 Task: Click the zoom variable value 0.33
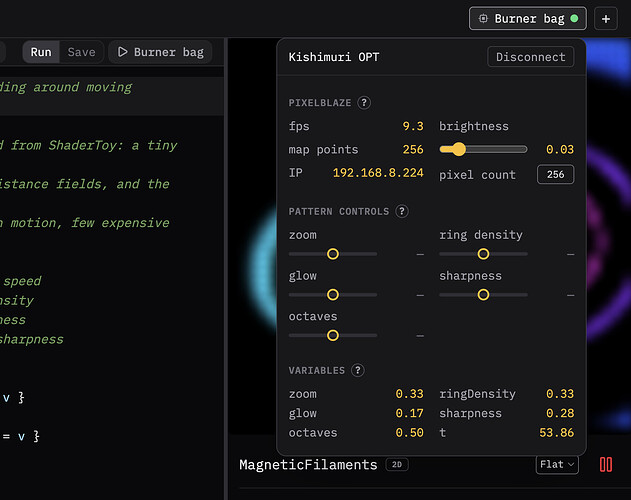click(x=409, y=394)
